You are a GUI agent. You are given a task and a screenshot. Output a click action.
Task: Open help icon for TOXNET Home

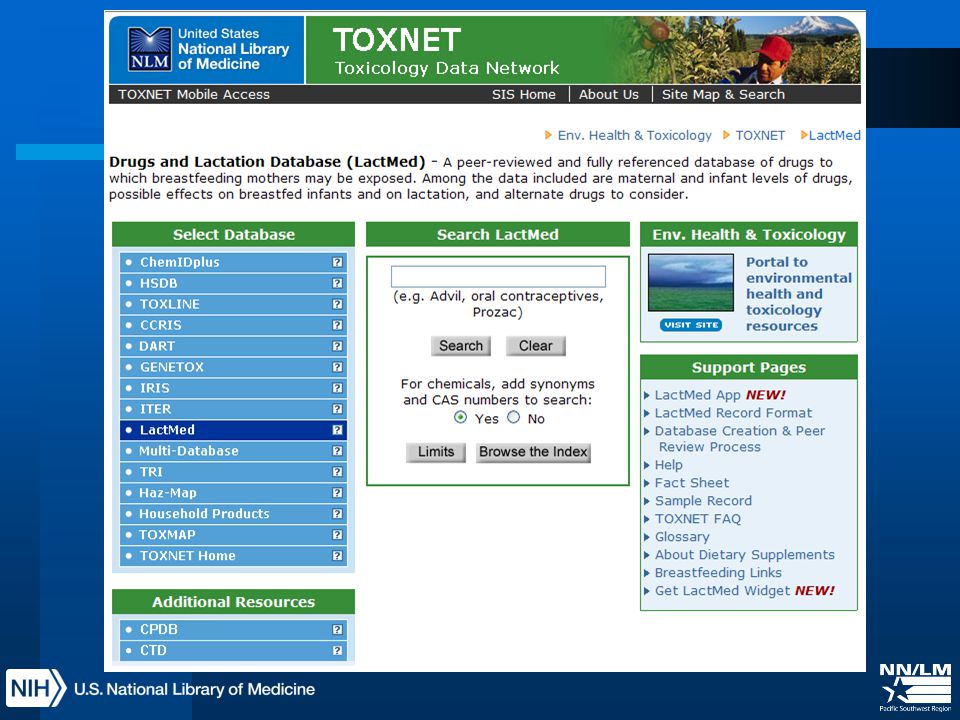[337, 556]
